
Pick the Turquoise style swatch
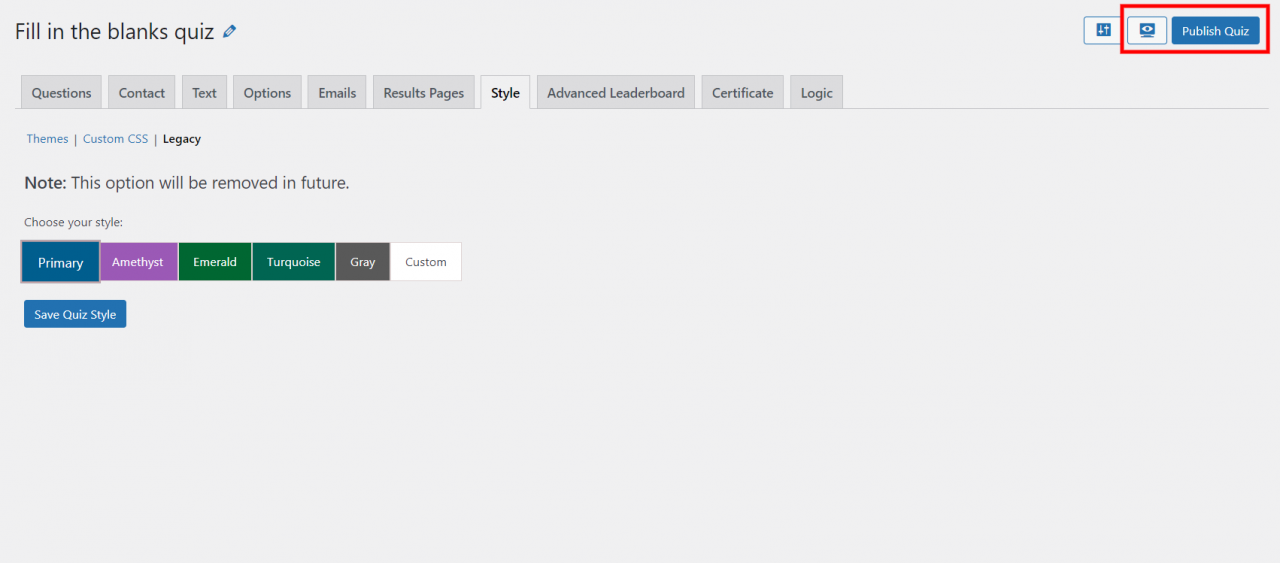(294, 262)
